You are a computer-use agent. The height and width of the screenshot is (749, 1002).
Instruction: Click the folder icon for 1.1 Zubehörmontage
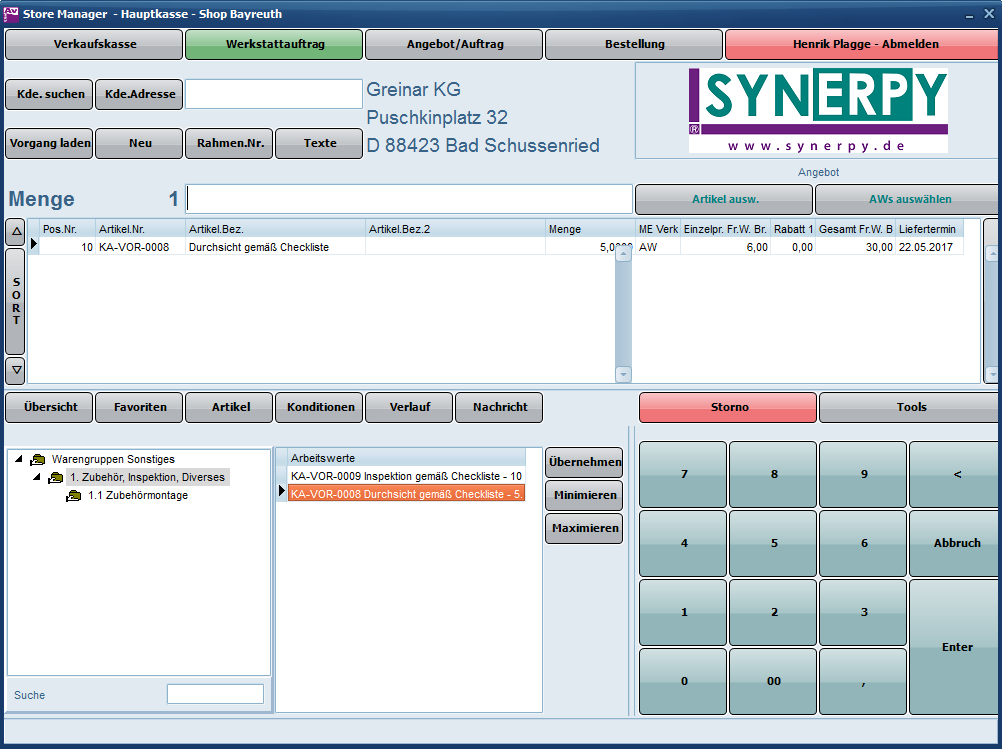point(74,496)
